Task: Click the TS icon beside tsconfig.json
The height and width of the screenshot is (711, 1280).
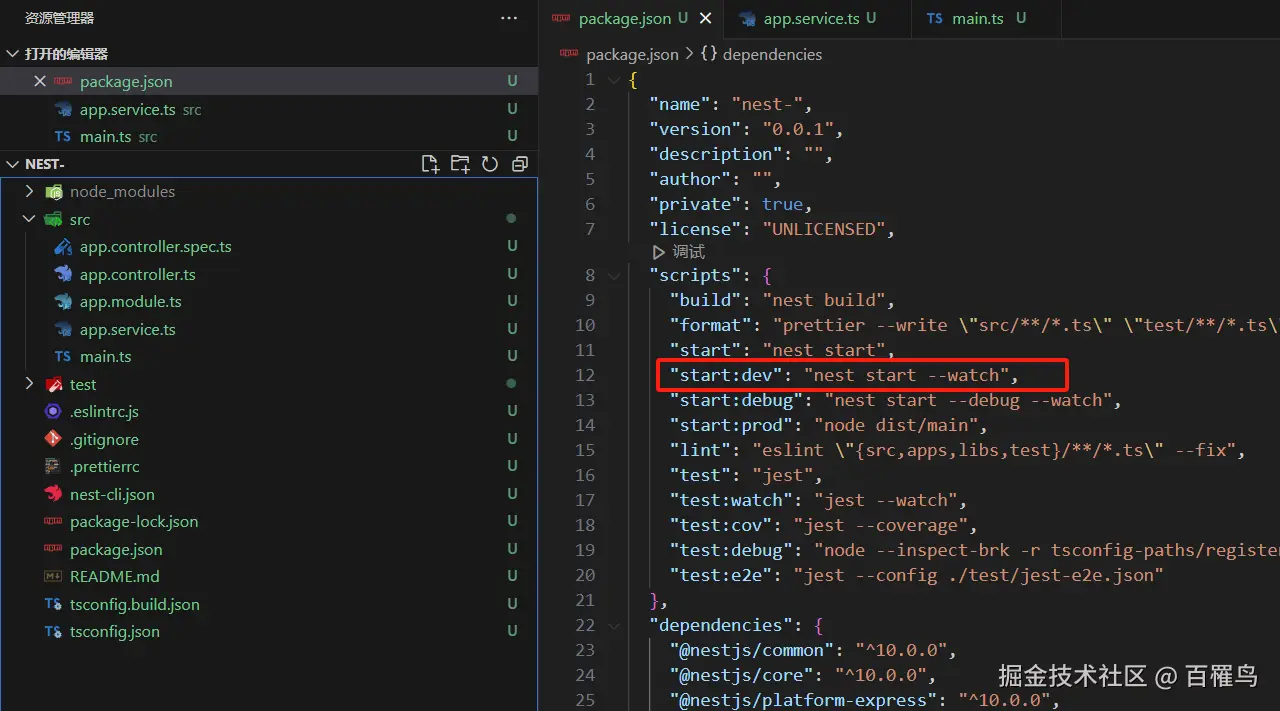Action: [53, 631]
